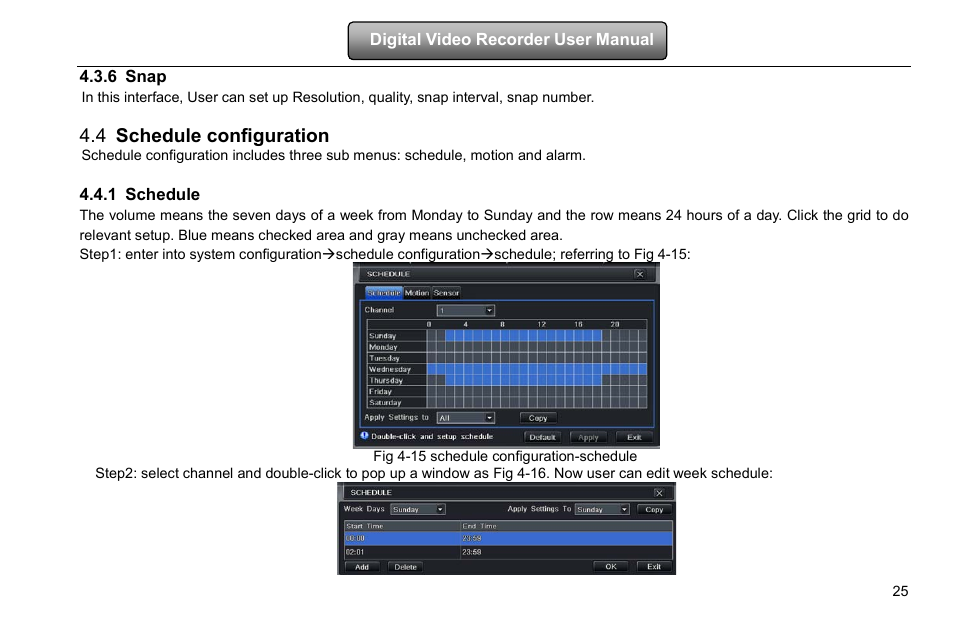Screen dimensions: 954x636
Task: Click the Add button
Action: tap(362, 567)
